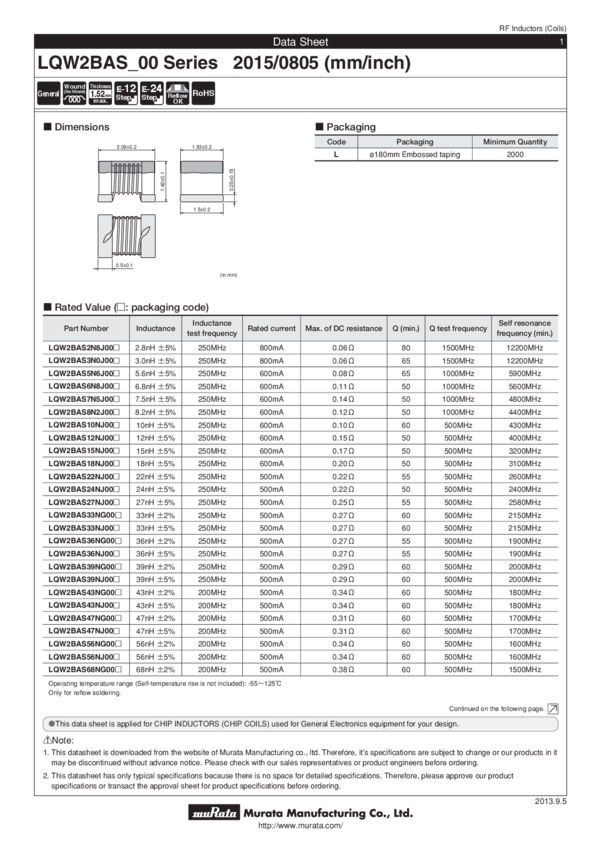Click the continued-on-next-page arrow icon
601x850 pixels.
click(553, 709)
